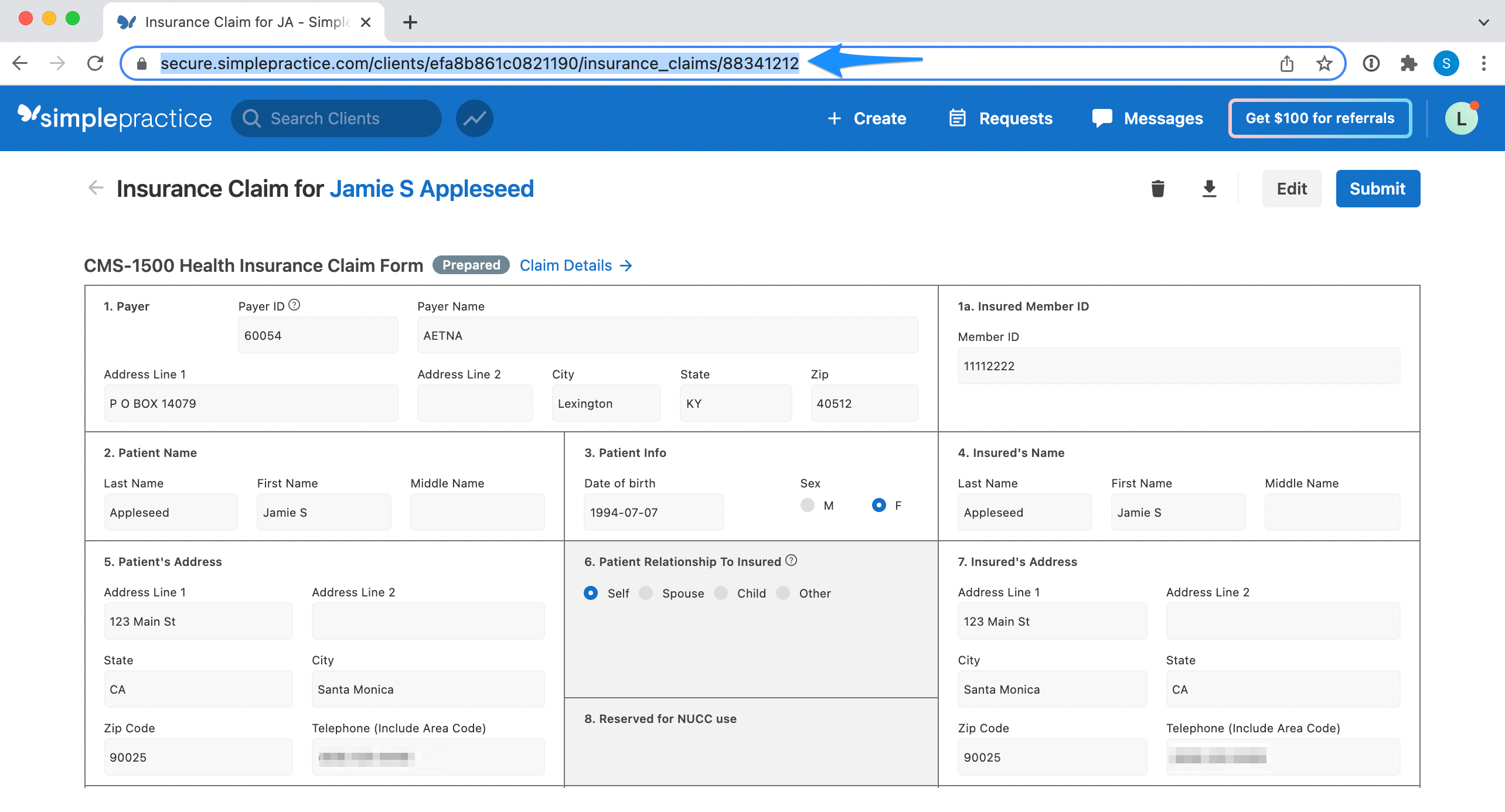Click the Edit button
The width and height of the screenshot is (1505, 812).
(1292, 189)
